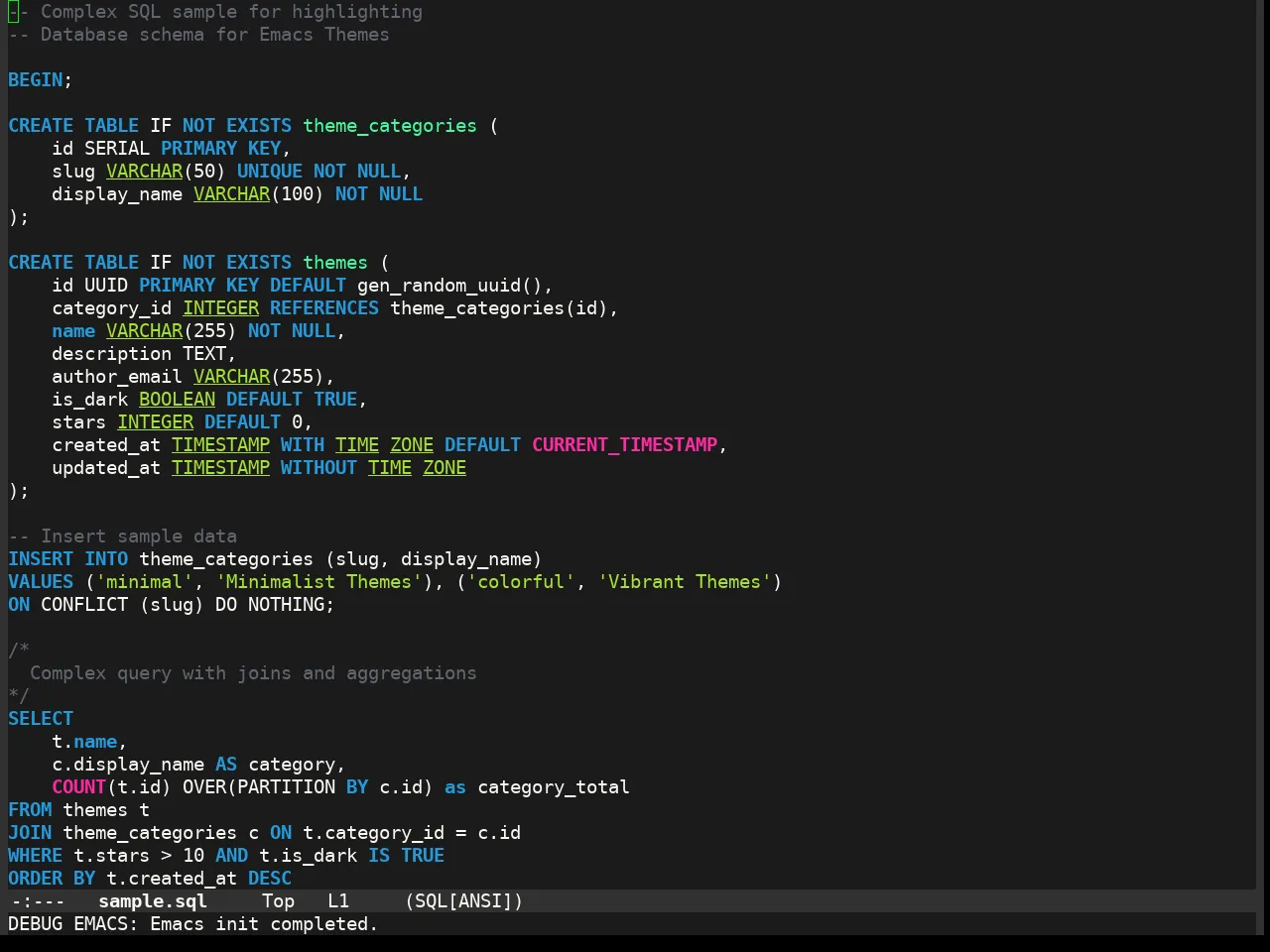1270x952 pixels.
Task: Click t.category_id in the JOIN condition
Action: (x=373, y=833)
